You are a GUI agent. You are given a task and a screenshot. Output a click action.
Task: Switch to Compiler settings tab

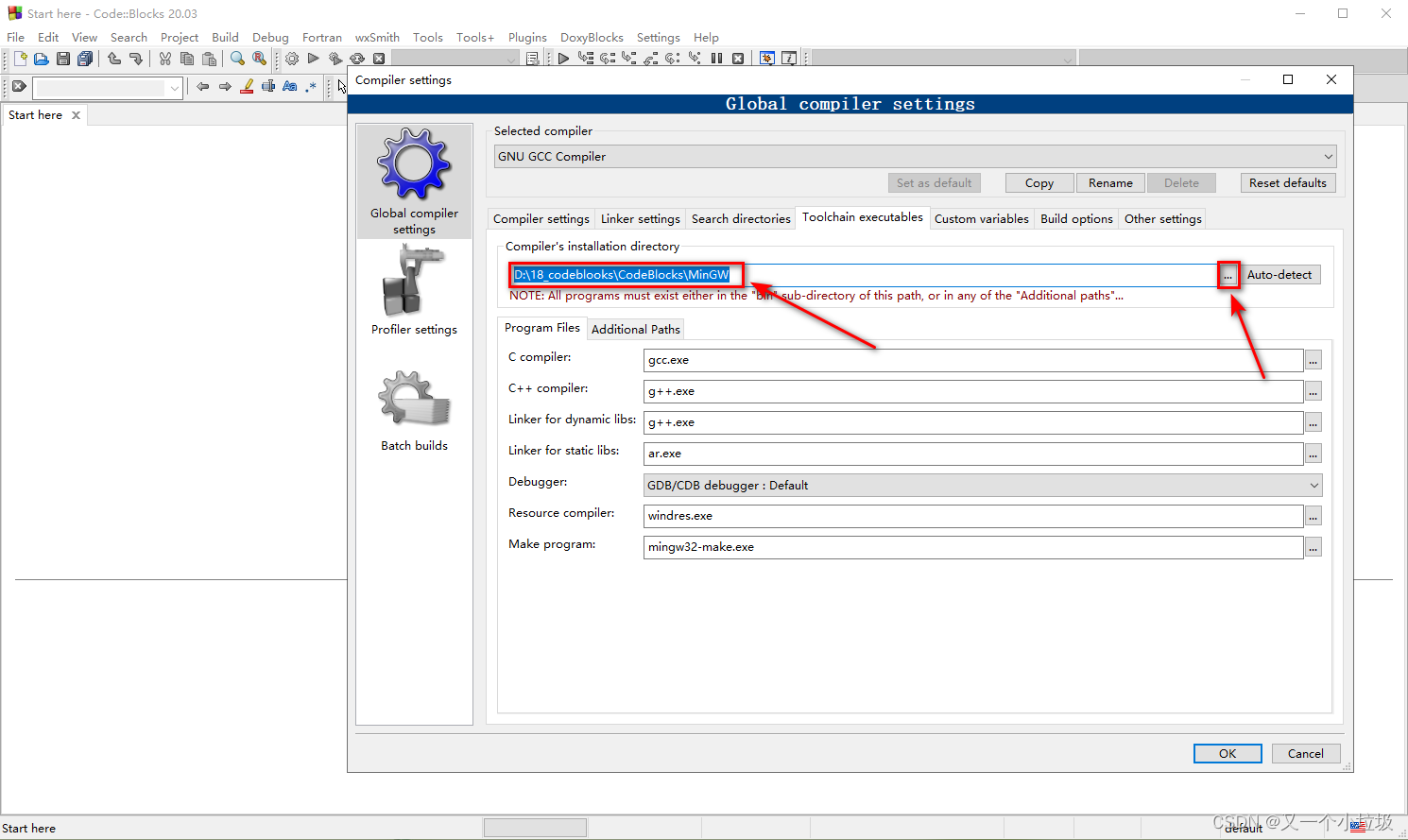click(x=541, y=218)
